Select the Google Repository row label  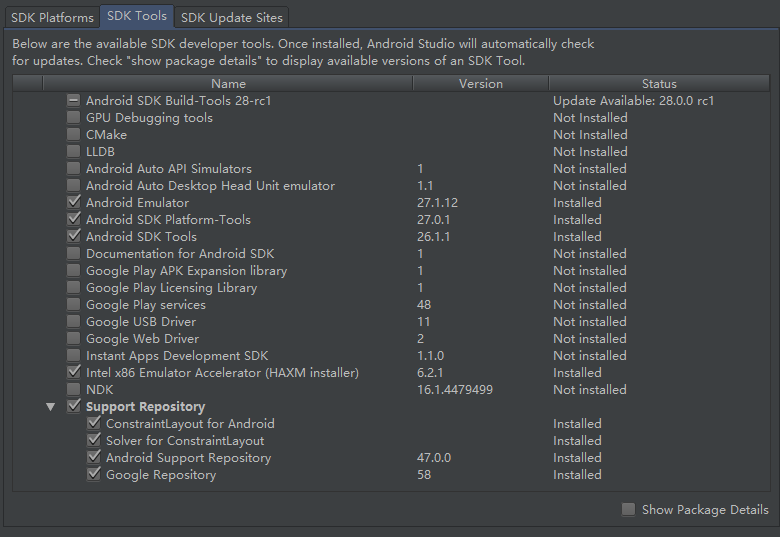[161, 475]
